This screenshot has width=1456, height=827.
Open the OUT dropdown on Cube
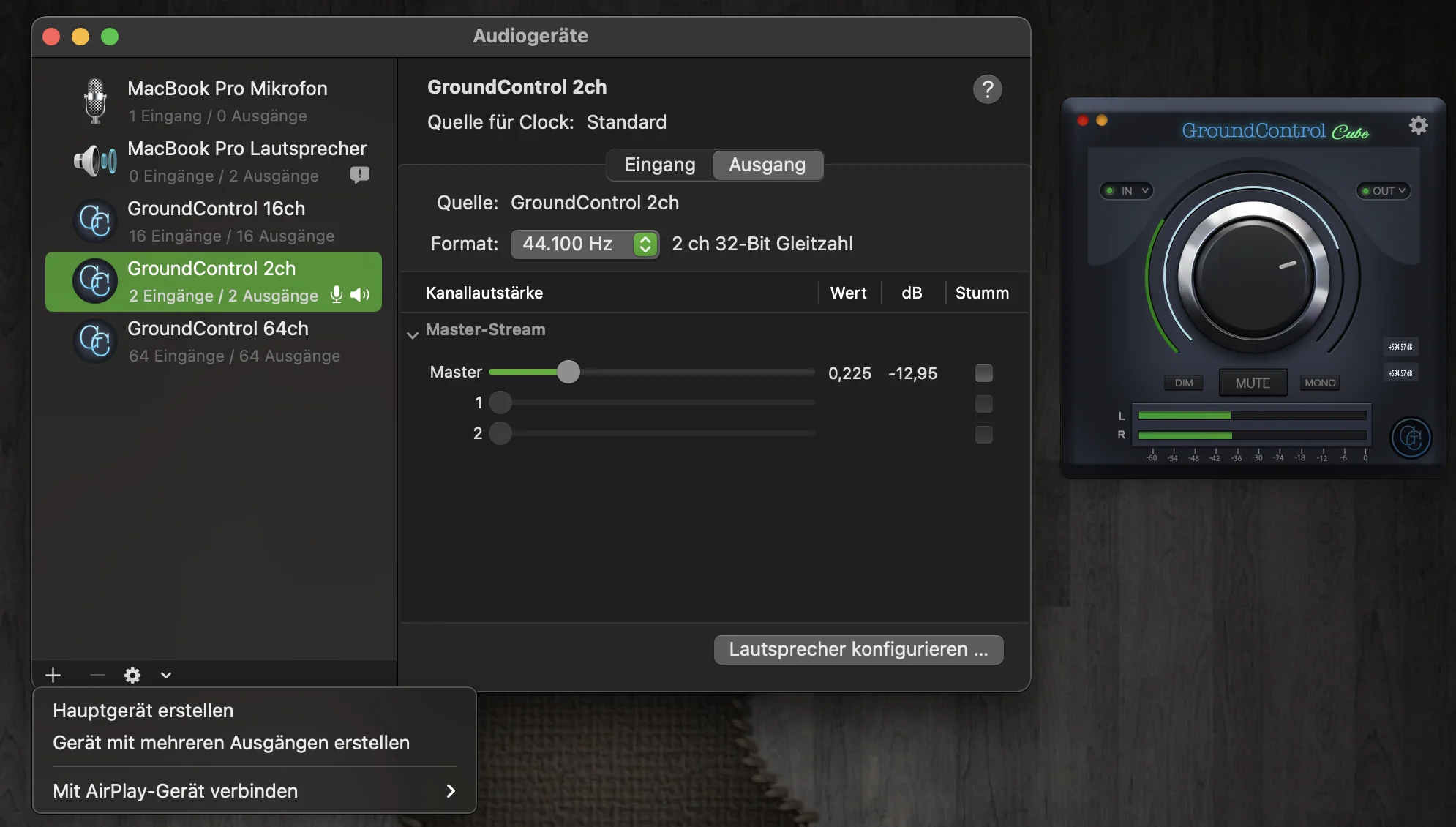point(1384,191)
